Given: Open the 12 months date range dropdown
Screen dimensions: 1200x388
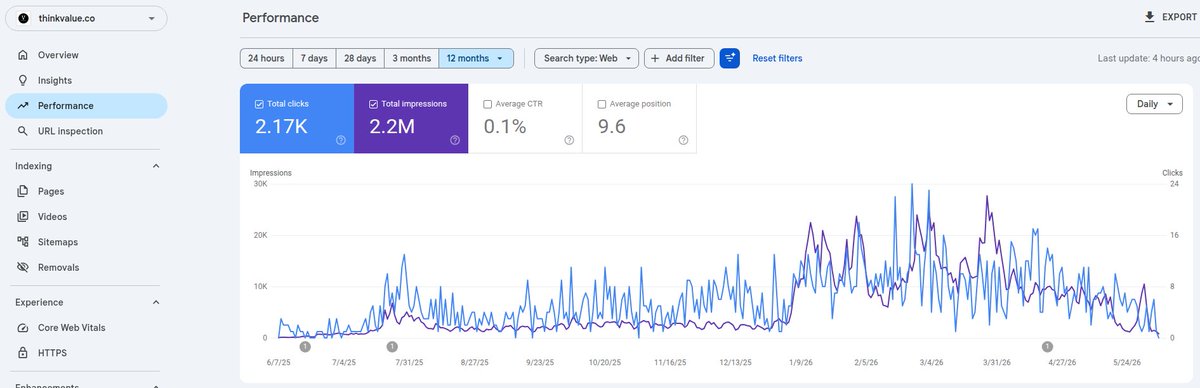Looking at the screenshot, I should (476, 58).
